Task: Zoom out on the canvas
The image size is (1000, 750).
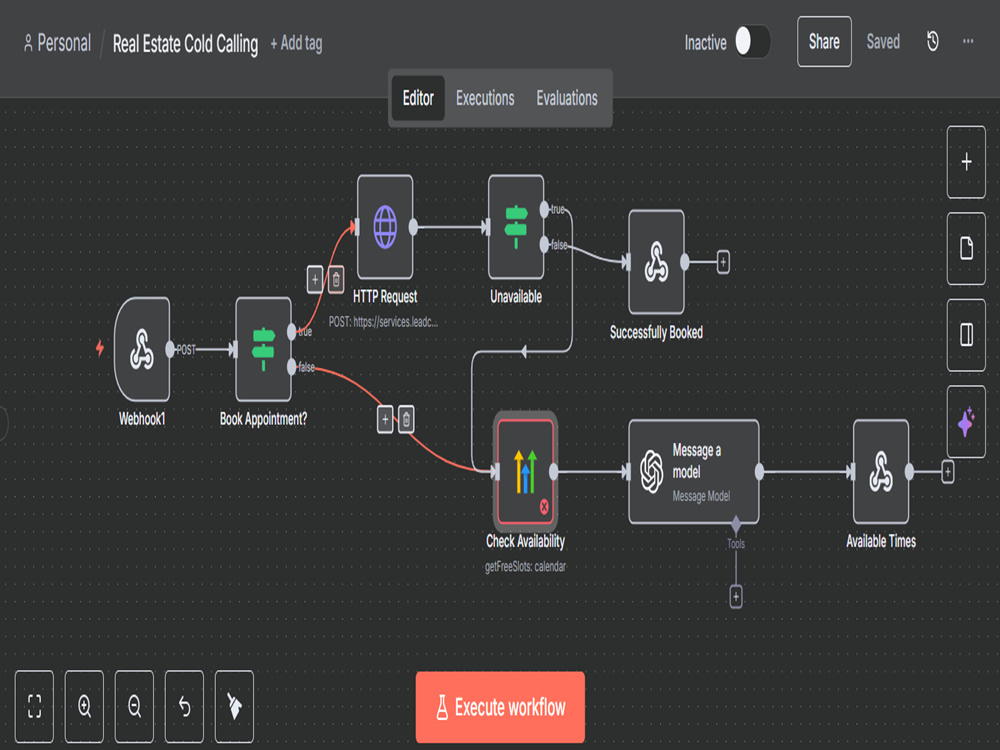Action: click(x=135, y=707)
